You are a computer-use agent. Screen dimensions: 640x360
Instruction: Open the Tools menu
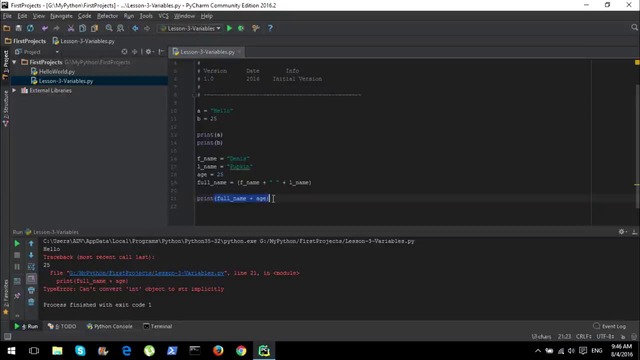[146, 16]
